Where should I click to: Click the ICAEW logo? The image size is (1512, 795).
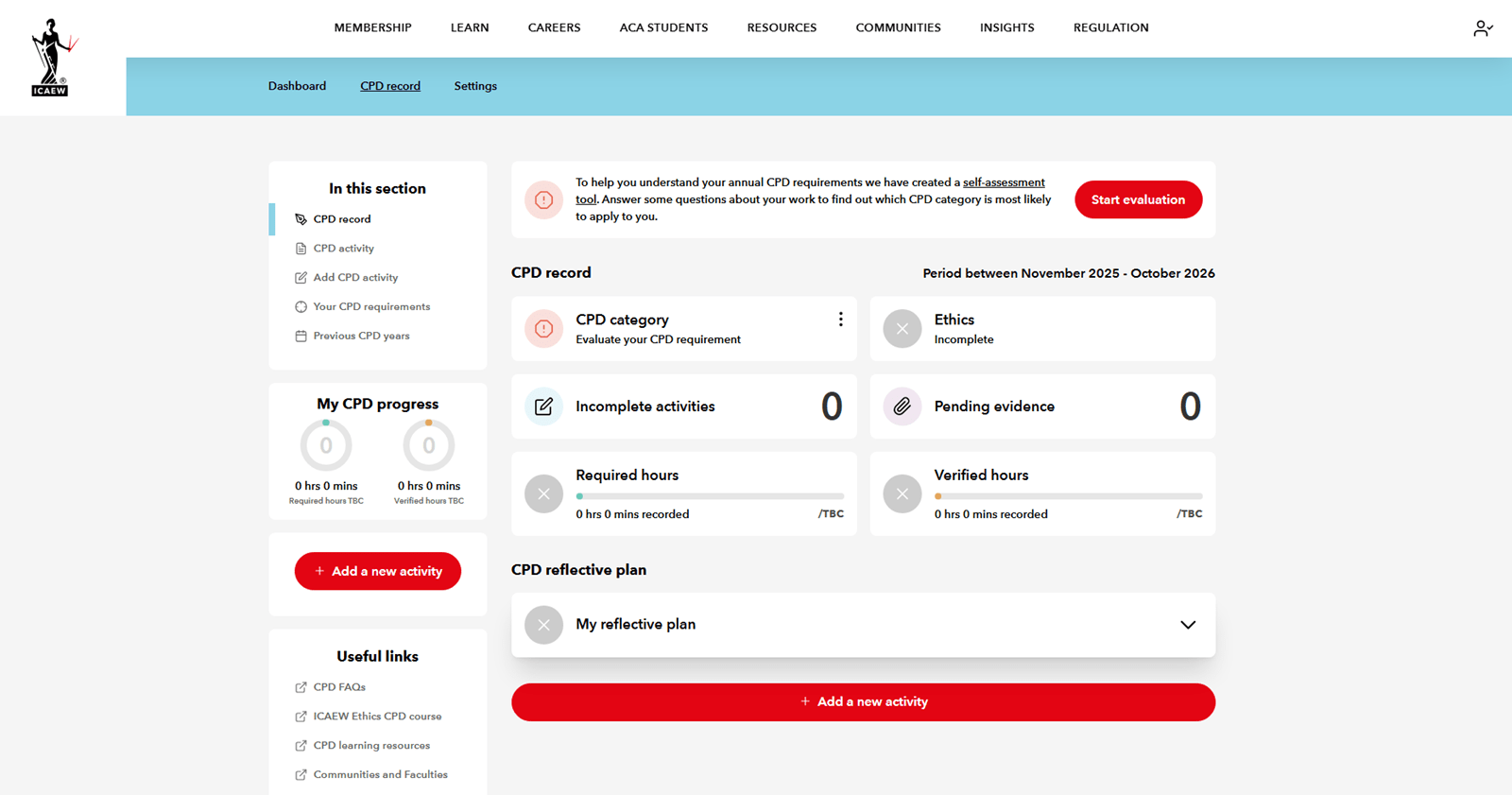coord(51,58)
